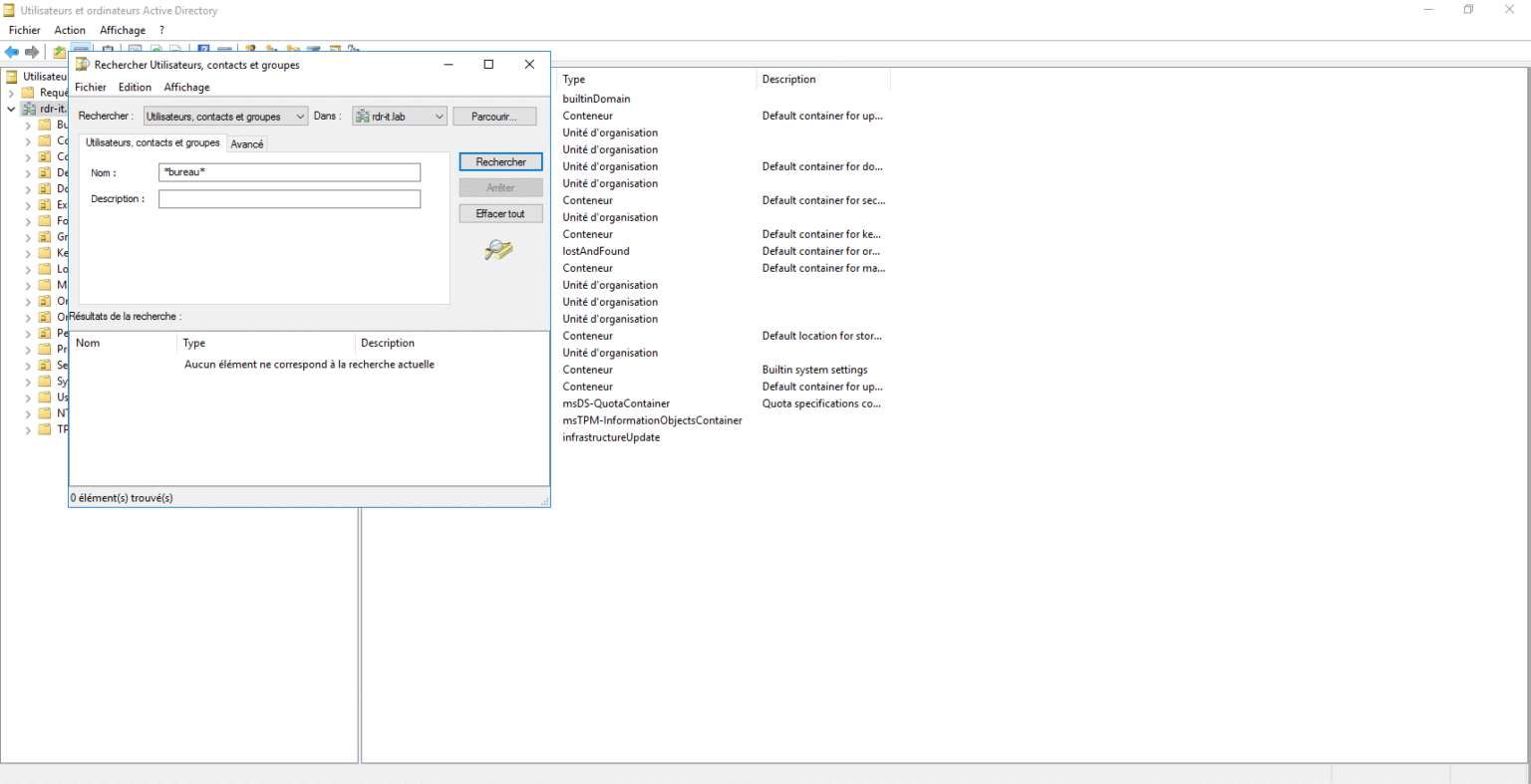The height and width of the screenshot is (784, 1531).
Task: Select the builtinDomain row in the main list
Action: click(596, 99)
